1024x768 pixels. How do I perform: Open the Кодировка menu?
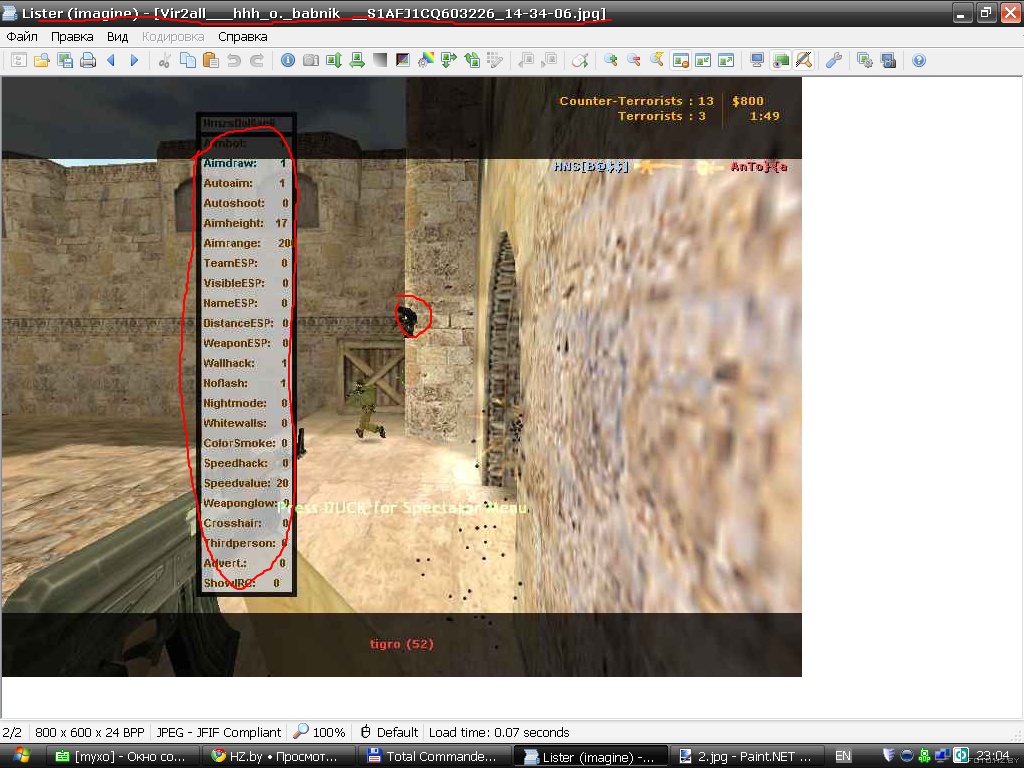pos(173,37)
